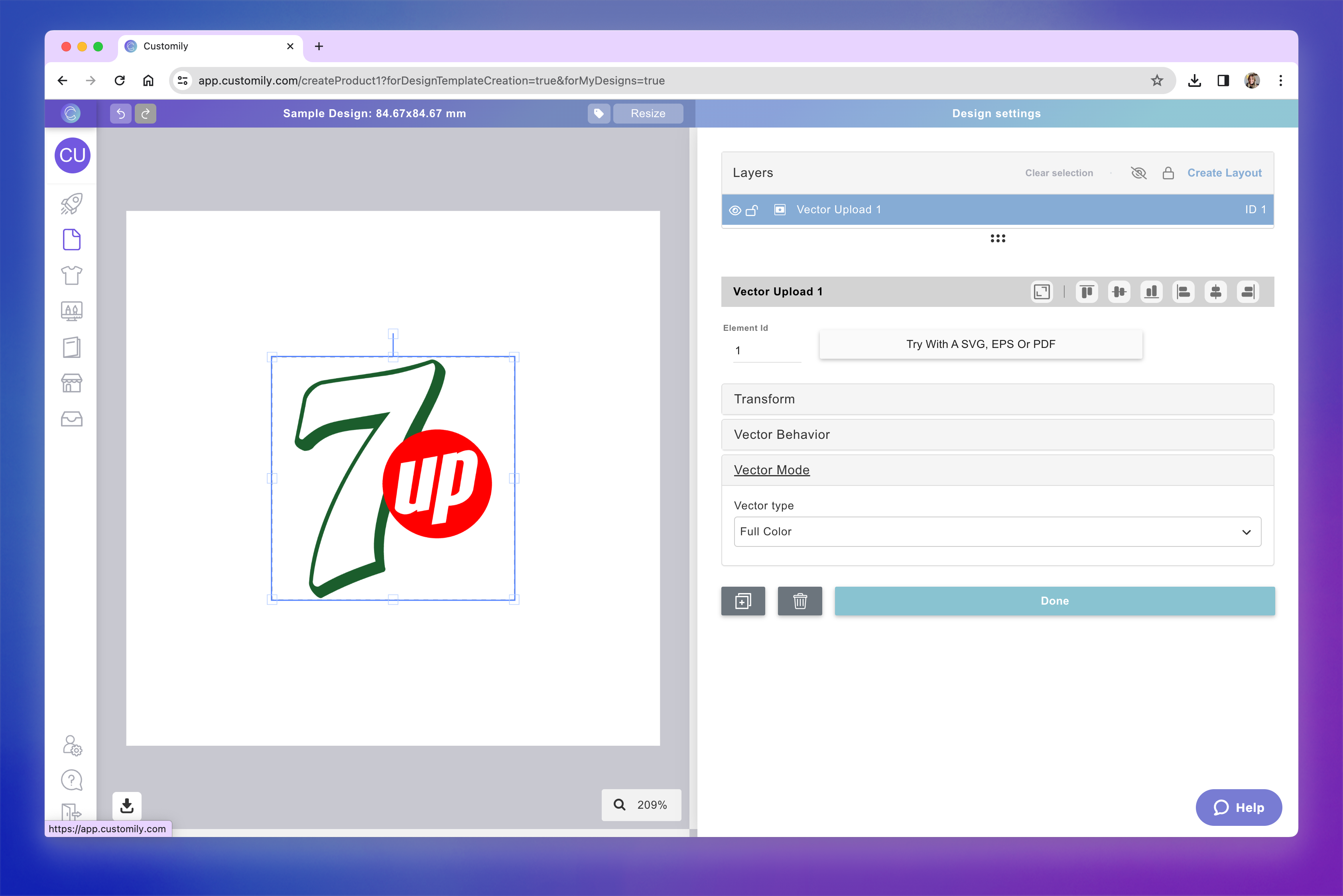Open the store front sidebar icon

71,383
